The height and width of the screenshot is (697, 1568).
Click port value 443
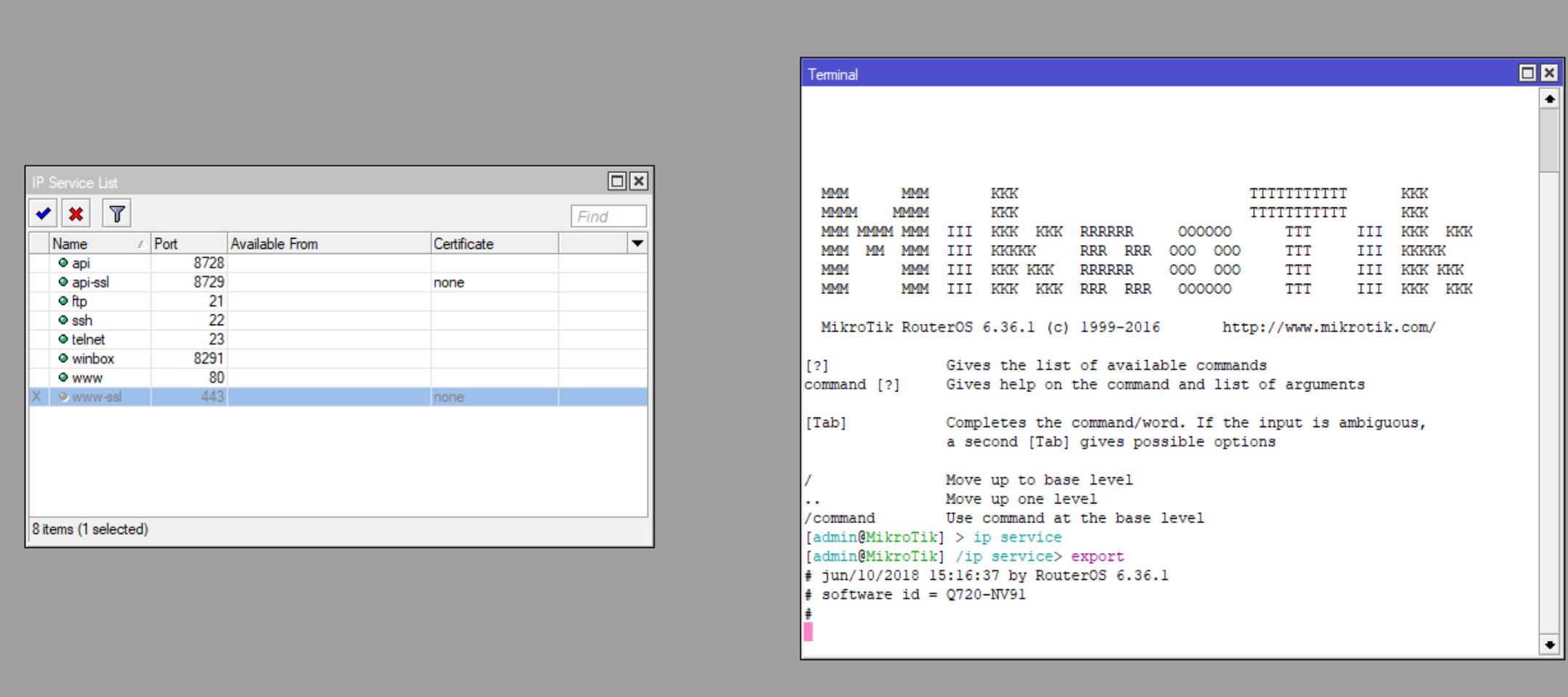212,397
